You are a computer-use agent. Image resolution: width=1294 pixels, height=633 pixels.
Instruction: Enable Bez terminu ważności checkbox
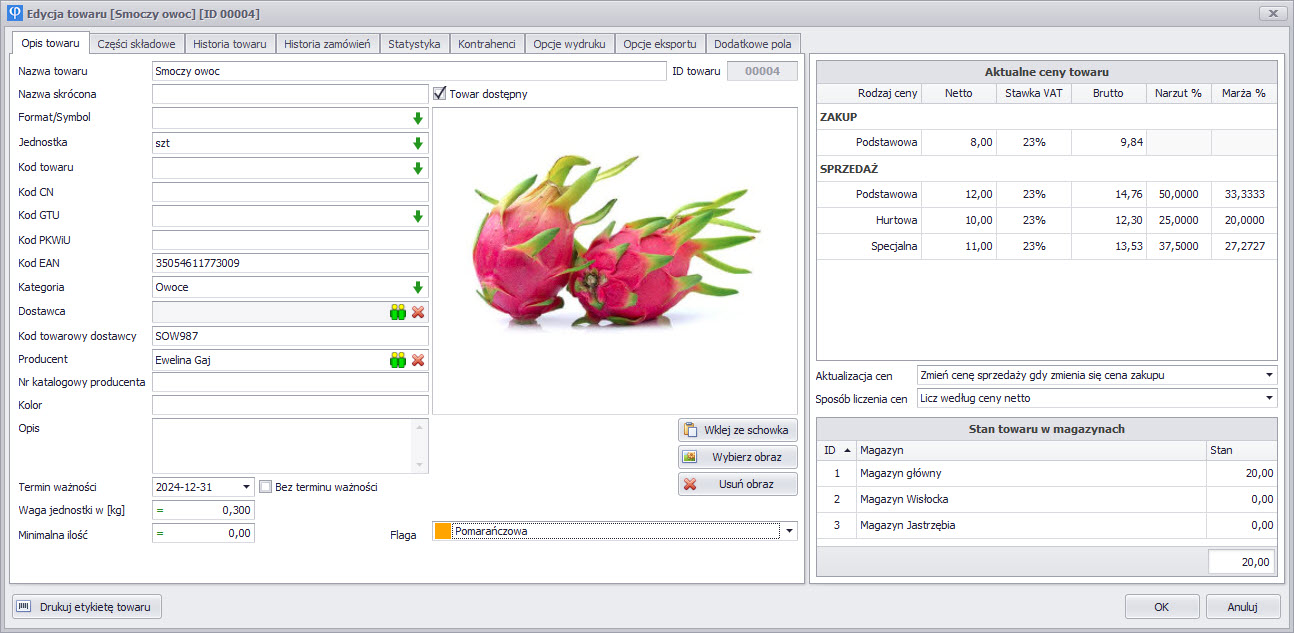266,487
